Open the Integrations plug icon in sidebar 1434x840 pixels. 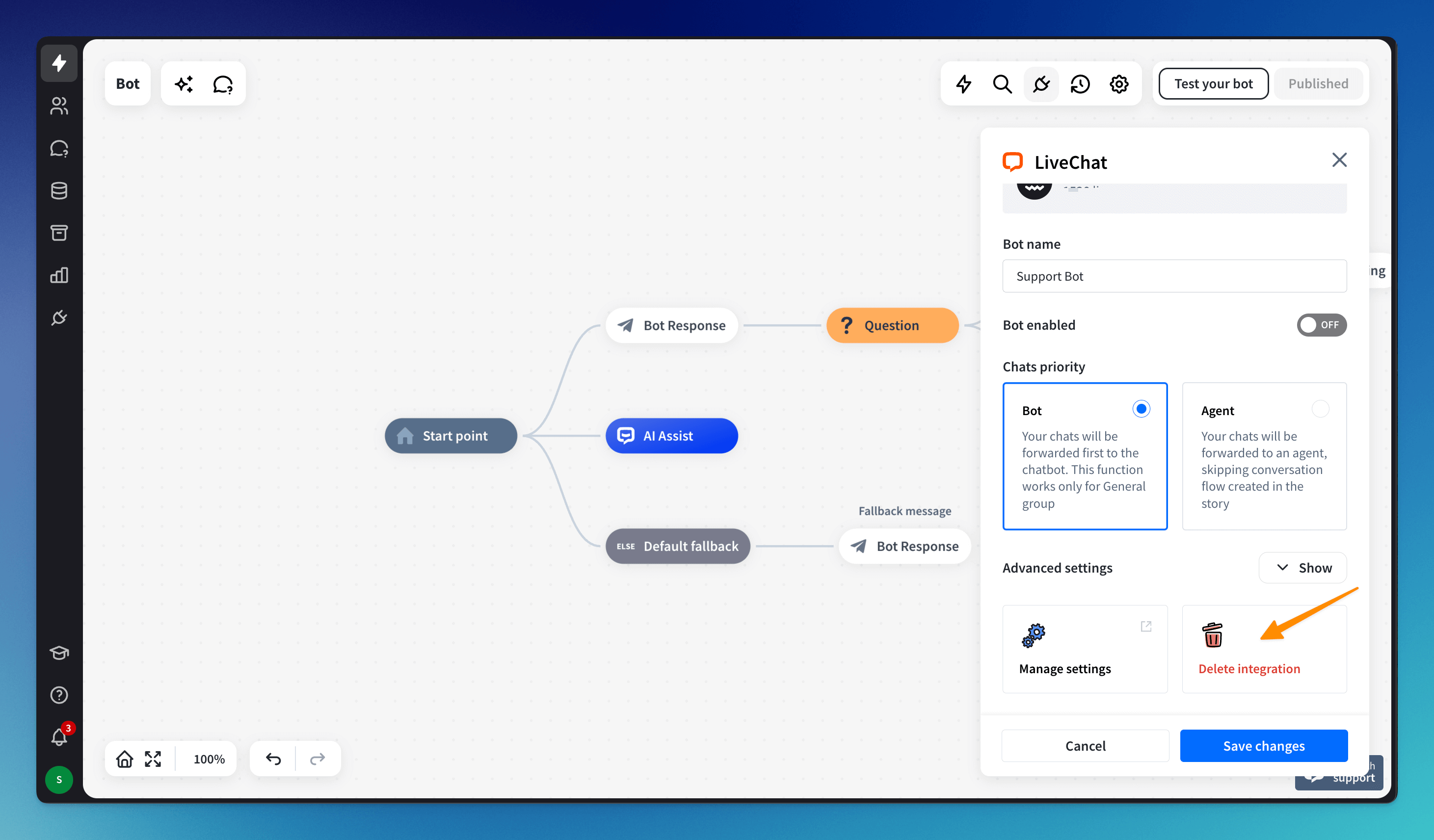point(59,317)
